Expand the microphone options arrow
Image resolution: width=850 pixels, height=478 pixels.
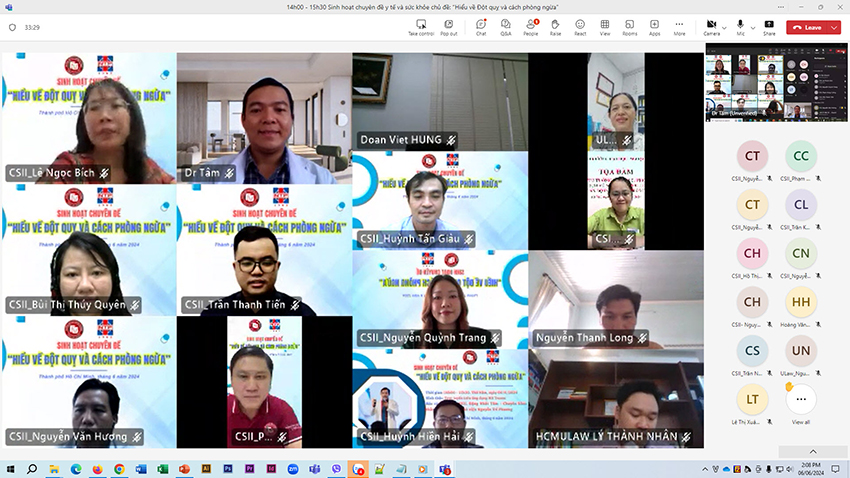(753, 28)
